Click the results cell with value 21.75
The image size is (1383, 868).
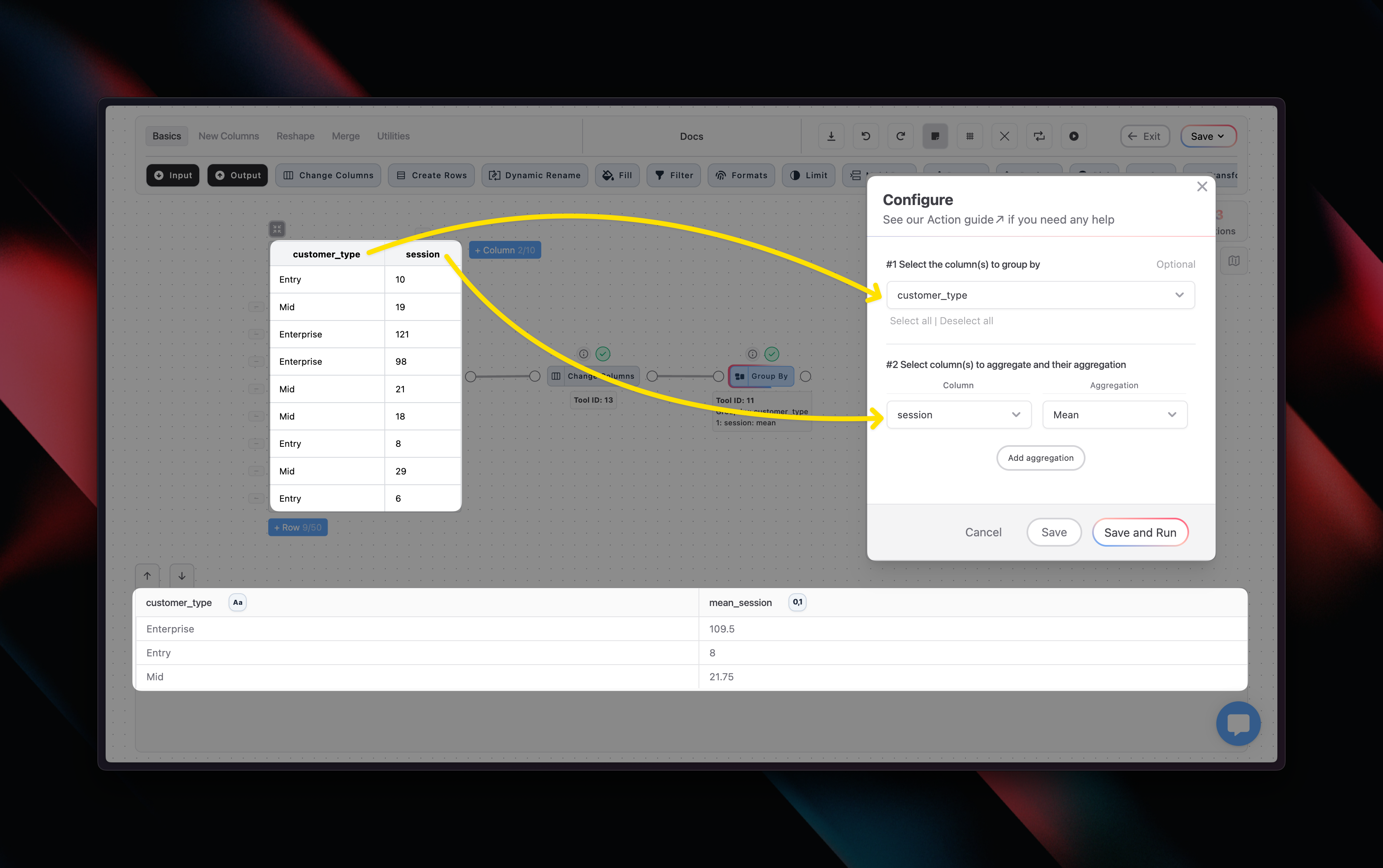point(972,676)
